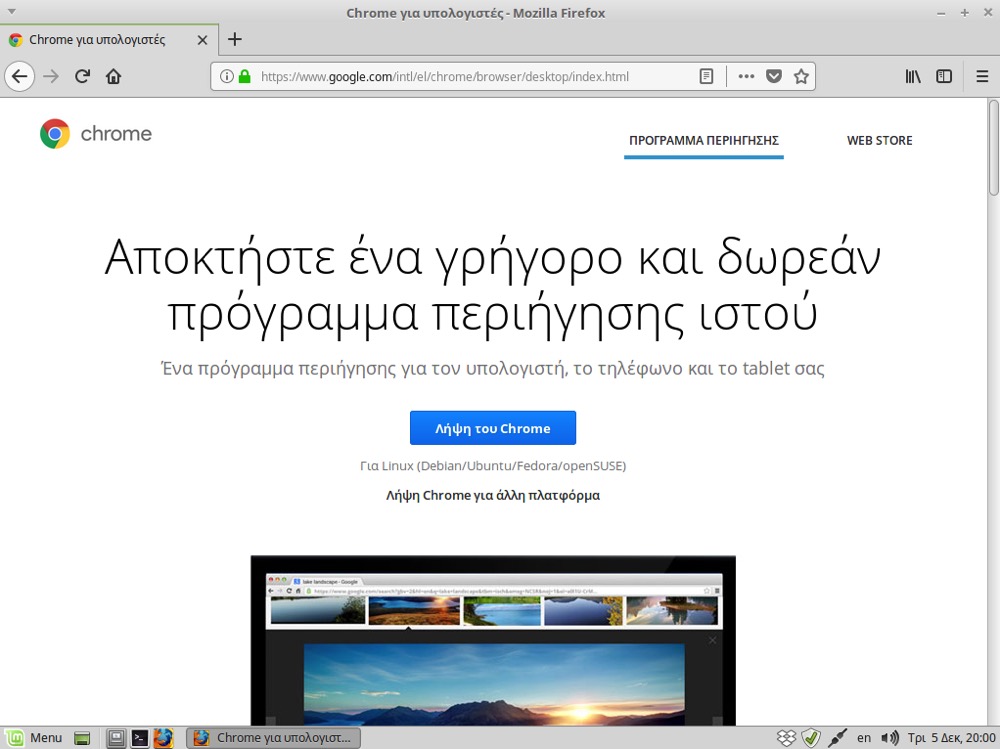Open the clock showing Τρι 5 Δεκ, 20:00
Viewport: 1000px width, 749px height.
(952, 738)
